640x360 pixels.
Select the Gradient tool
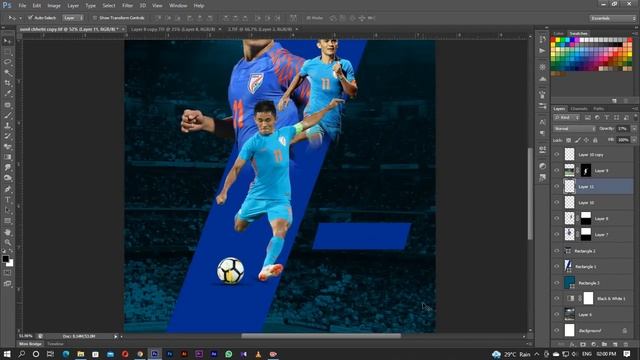click(7, 157)
